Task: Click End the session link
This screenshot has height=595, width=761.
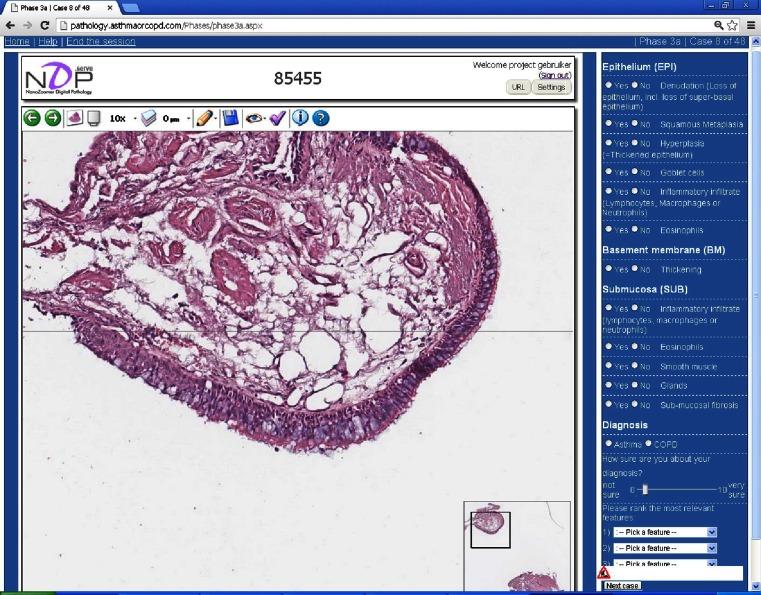Action: 101,41
